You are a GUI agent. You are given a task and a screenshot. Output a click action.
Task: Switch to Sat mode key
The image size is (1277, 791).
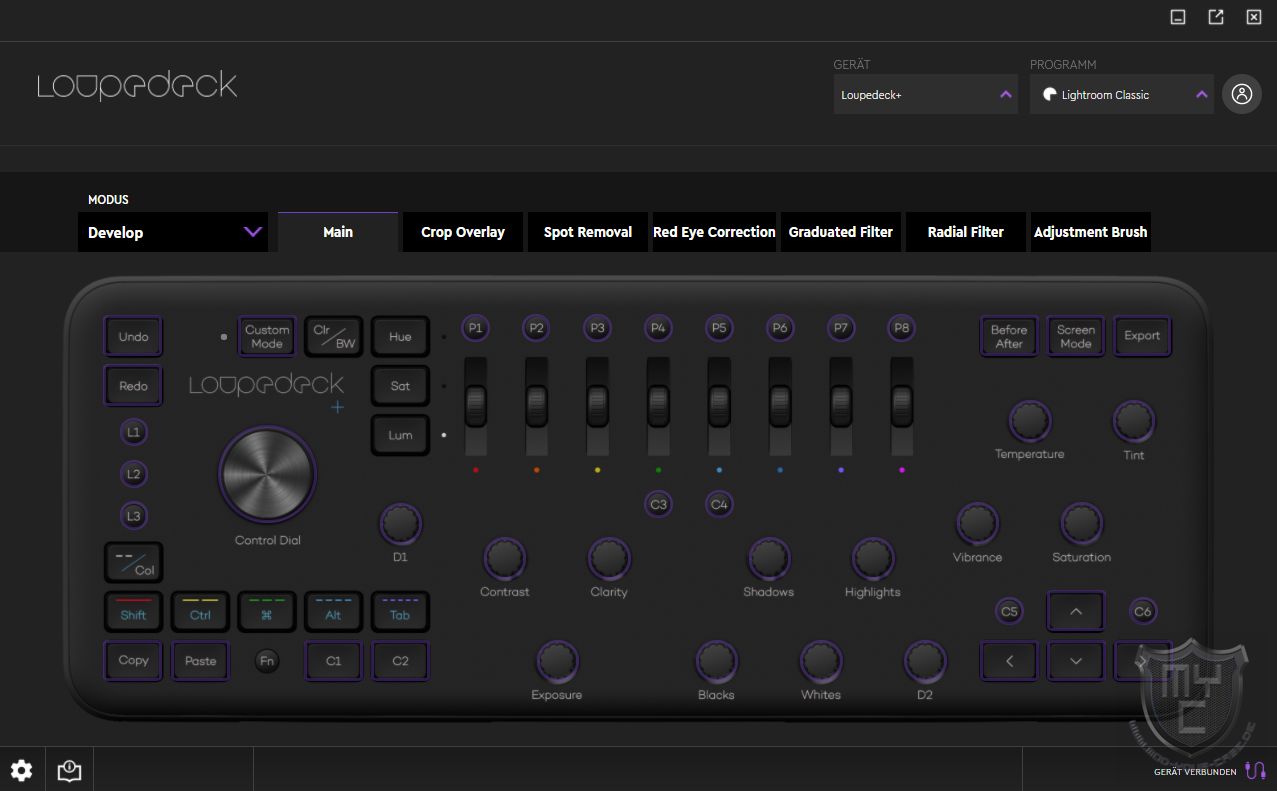coord(400,385)
